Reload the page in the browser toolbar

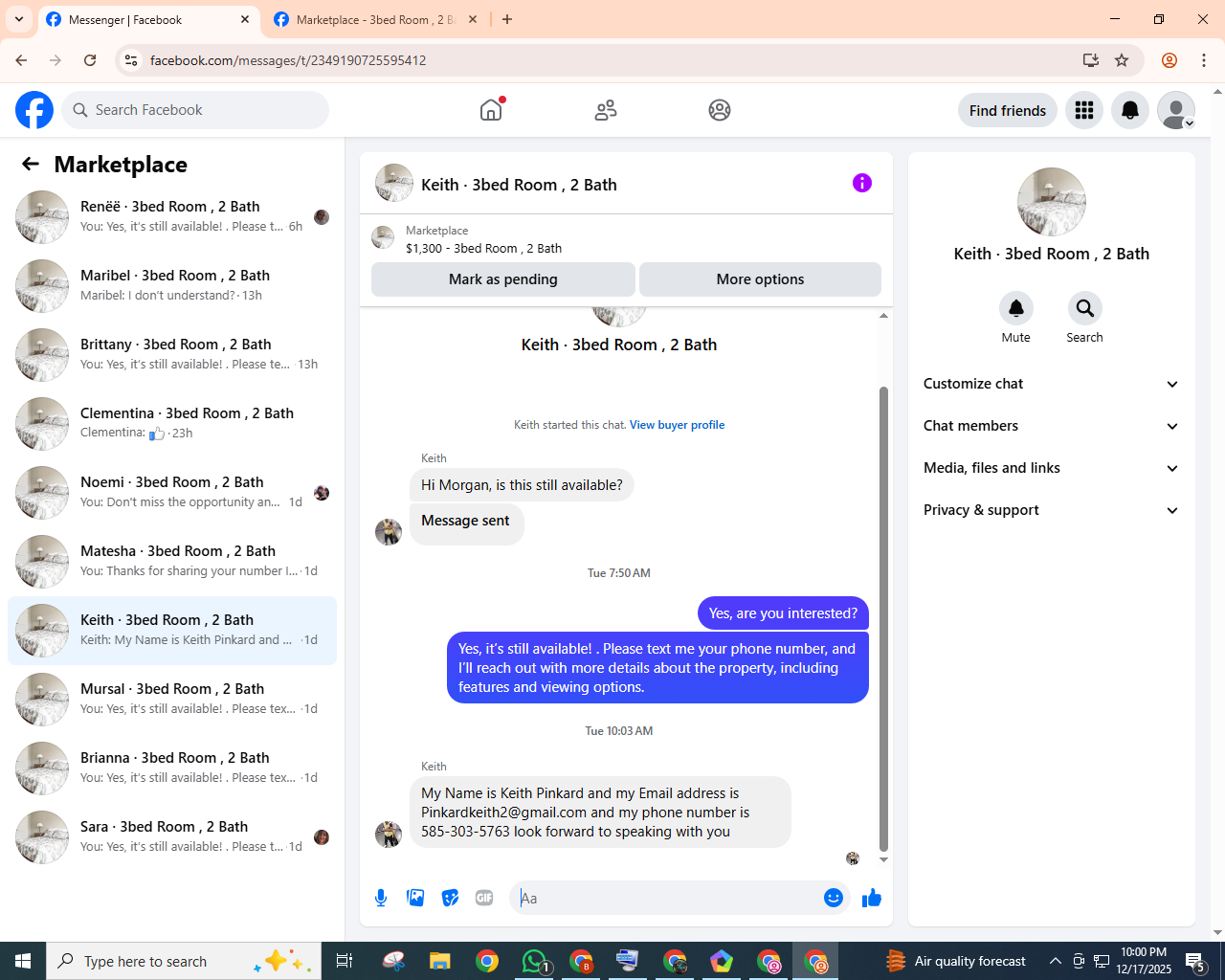[90, 60]
